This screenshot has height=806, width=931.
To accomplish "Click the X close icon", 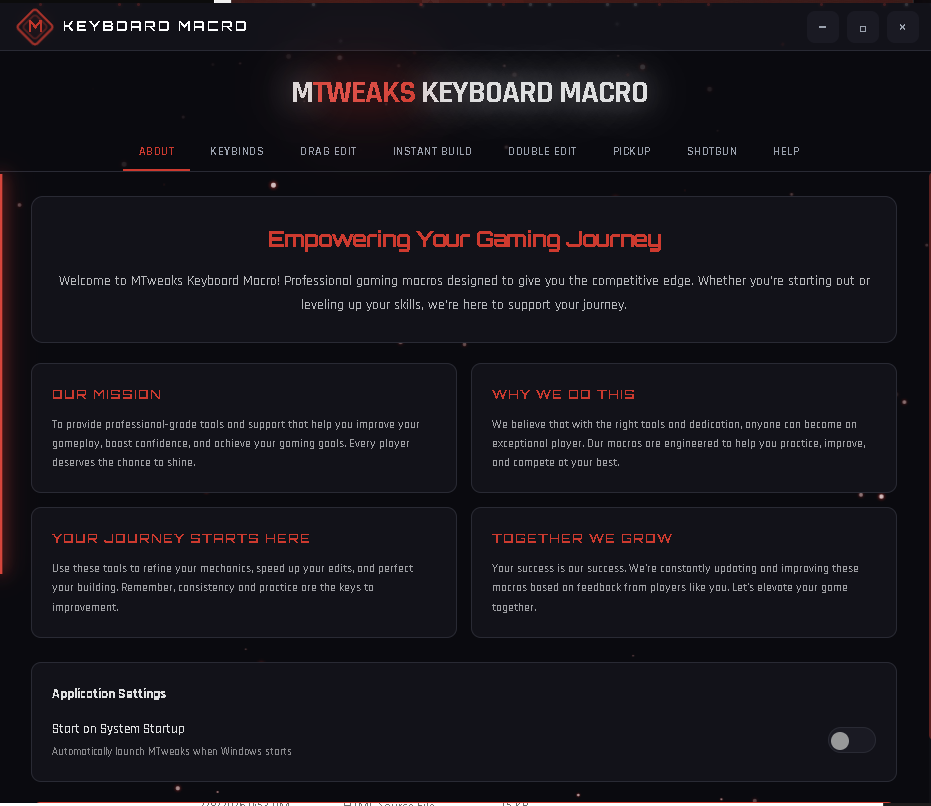I will [902, 27].
